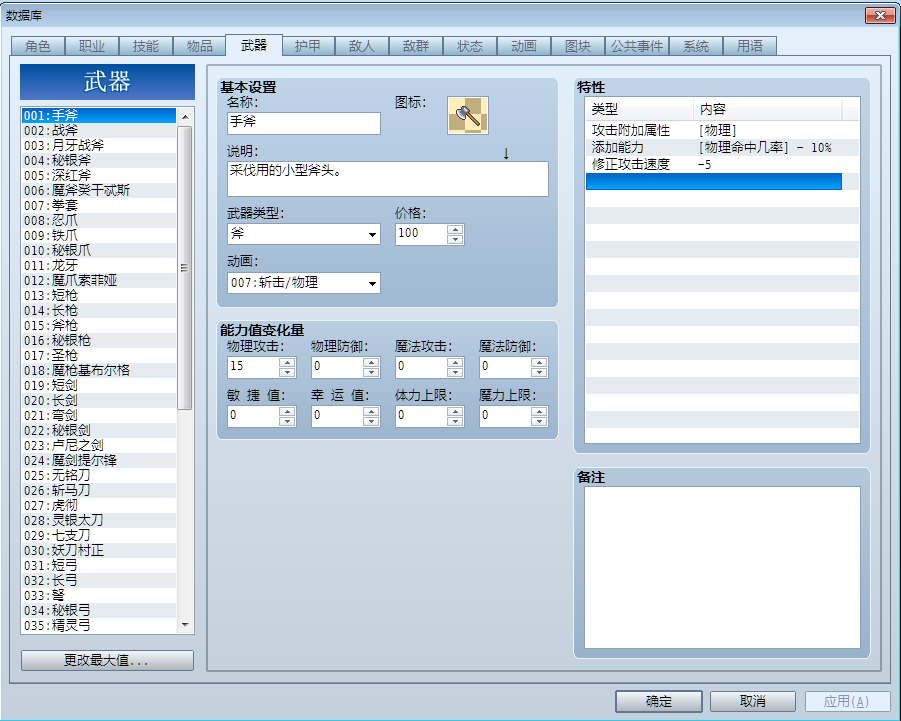Click the 内容 column header in traits

pos(768,109)
